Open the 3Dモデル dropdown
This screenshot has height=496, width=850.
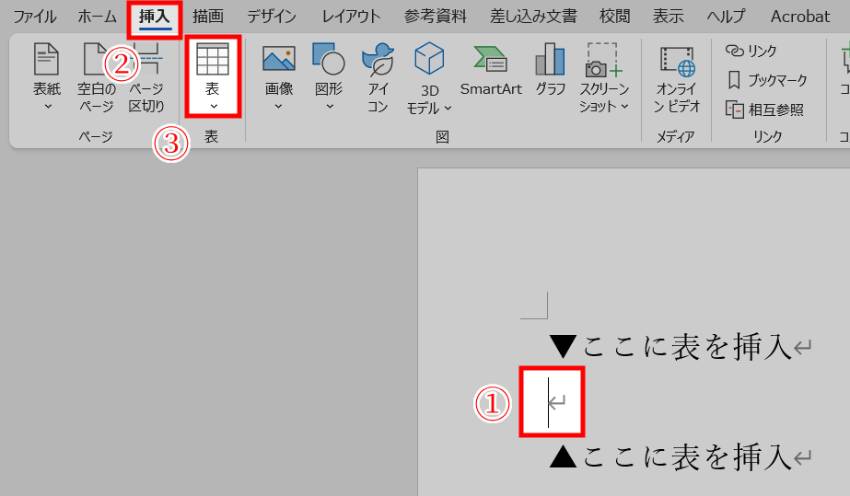point(429,75)
